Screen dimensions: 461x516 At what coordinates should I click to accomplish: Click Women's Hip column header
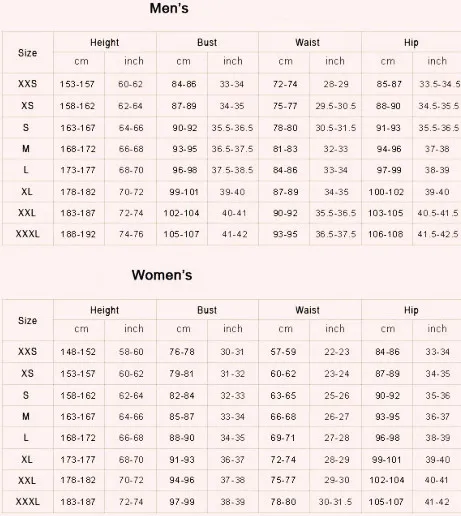(x=411, y=310)
